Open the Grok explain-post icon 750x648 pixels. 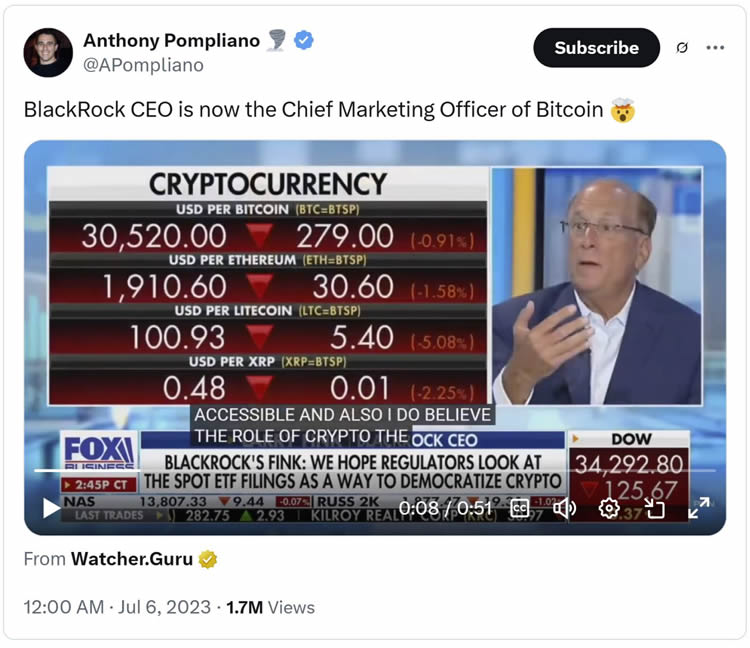pos(682,48)
